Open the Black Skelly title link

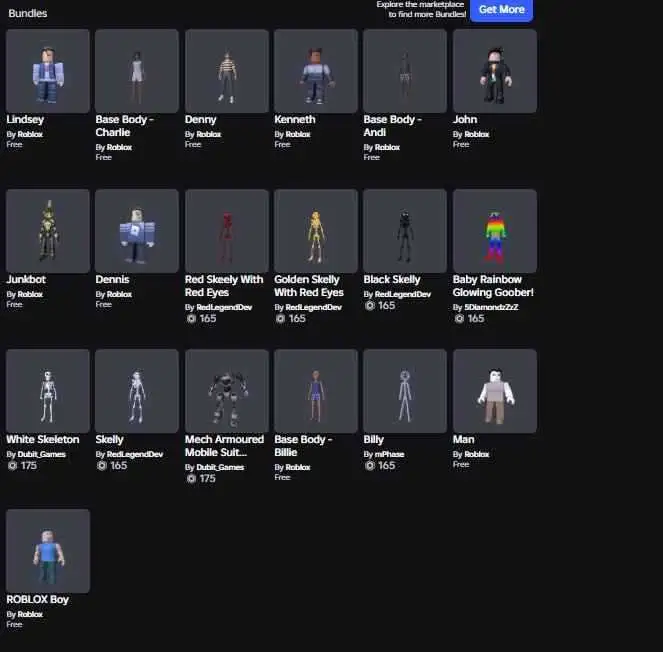(392, 279)
